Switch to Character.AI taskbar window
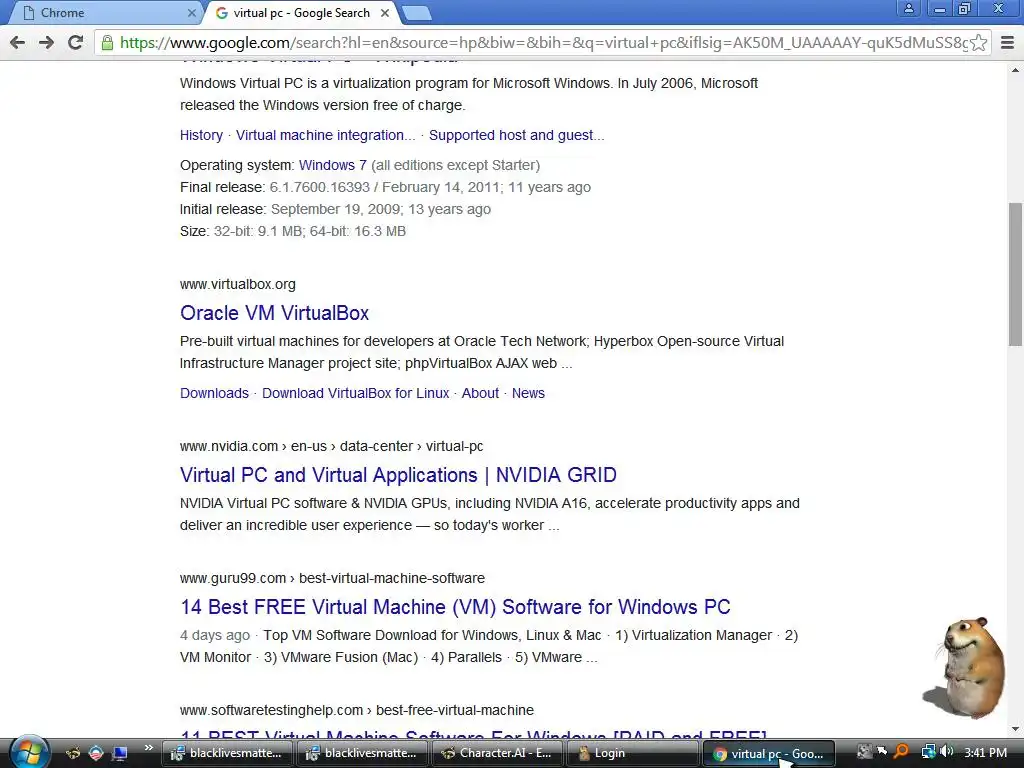This screenshot has height=768, width=1024. coord(497,753)
